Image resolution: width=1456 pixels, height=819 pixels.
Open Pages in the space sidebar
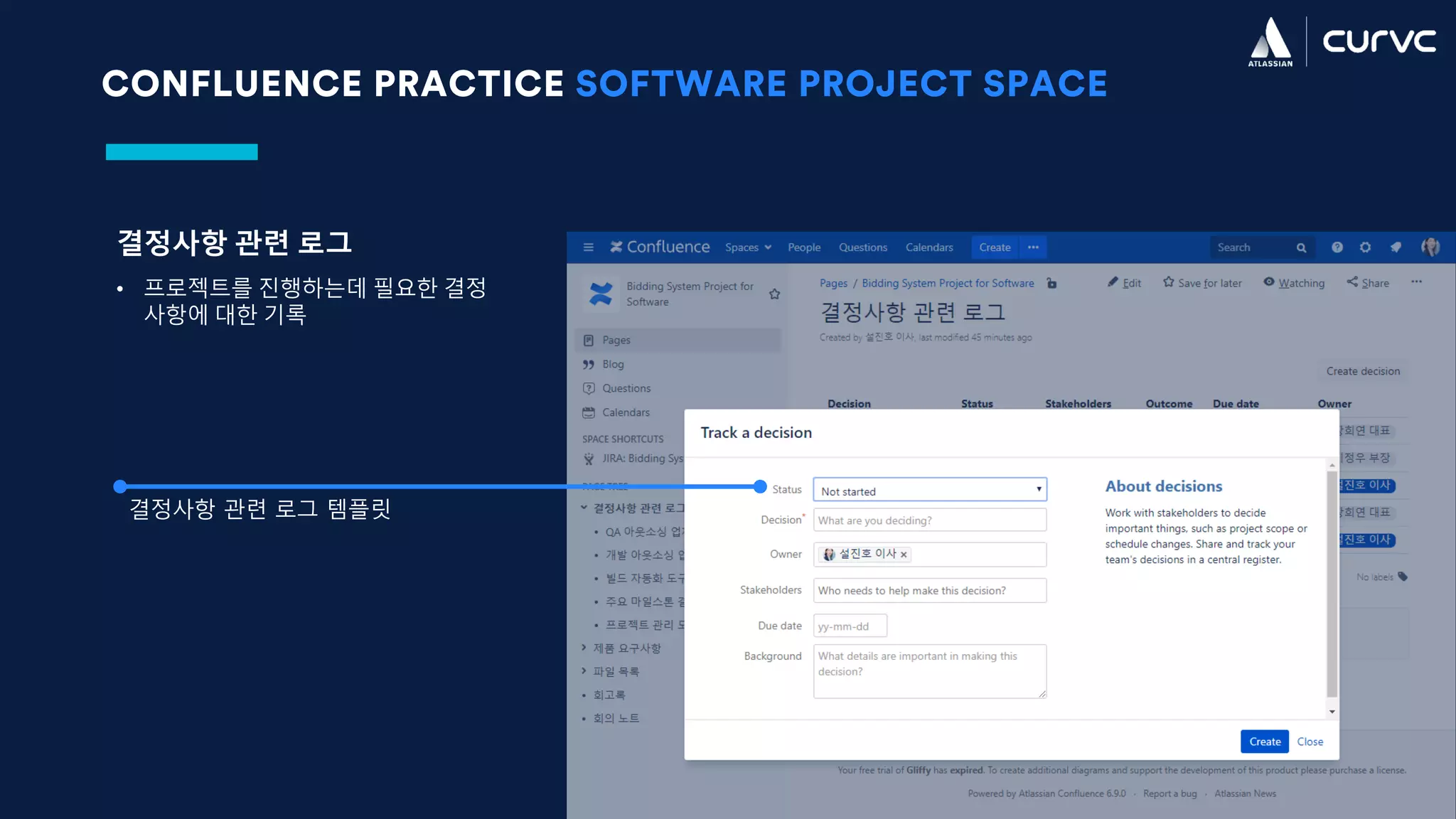pos(678,340)
